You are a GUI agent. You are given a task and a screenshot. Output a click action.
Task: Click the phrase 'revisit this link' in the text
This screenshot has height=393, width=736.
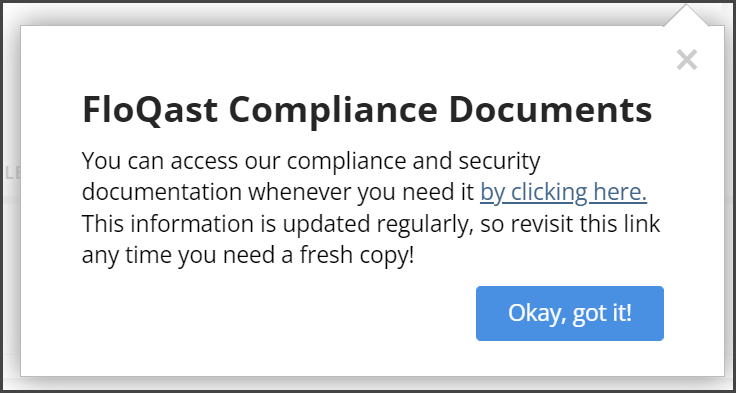coord(585,224)
